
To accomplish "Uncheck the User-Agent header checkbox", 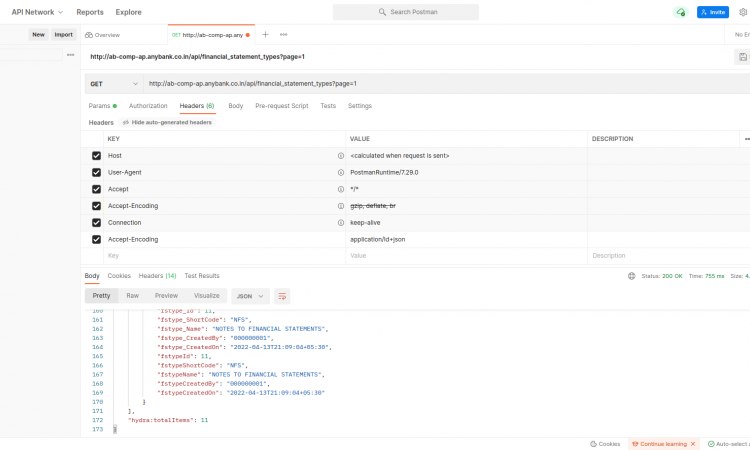I will (x=97, y=173).
